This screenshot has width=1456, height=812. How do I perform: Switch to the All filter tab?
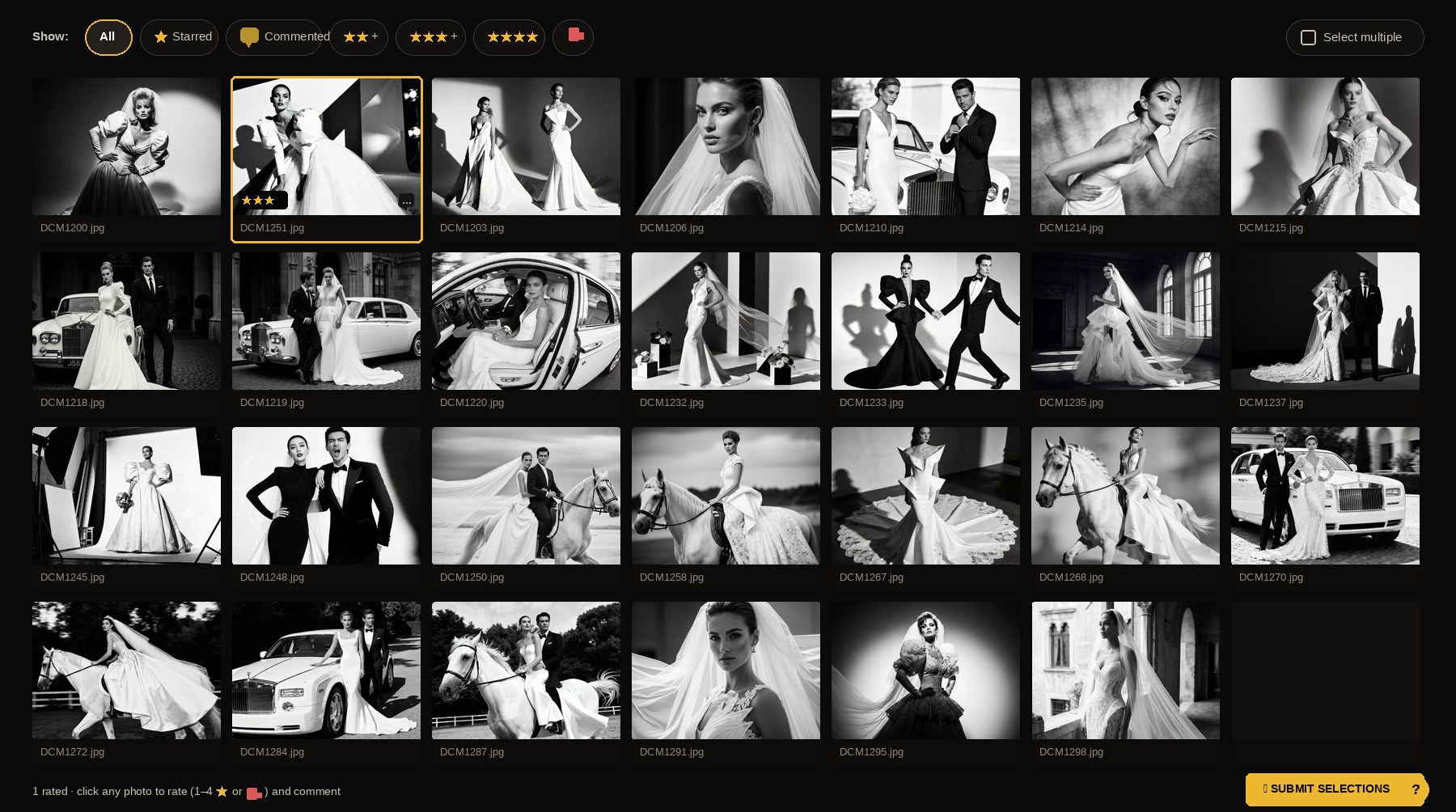(108, 37)
